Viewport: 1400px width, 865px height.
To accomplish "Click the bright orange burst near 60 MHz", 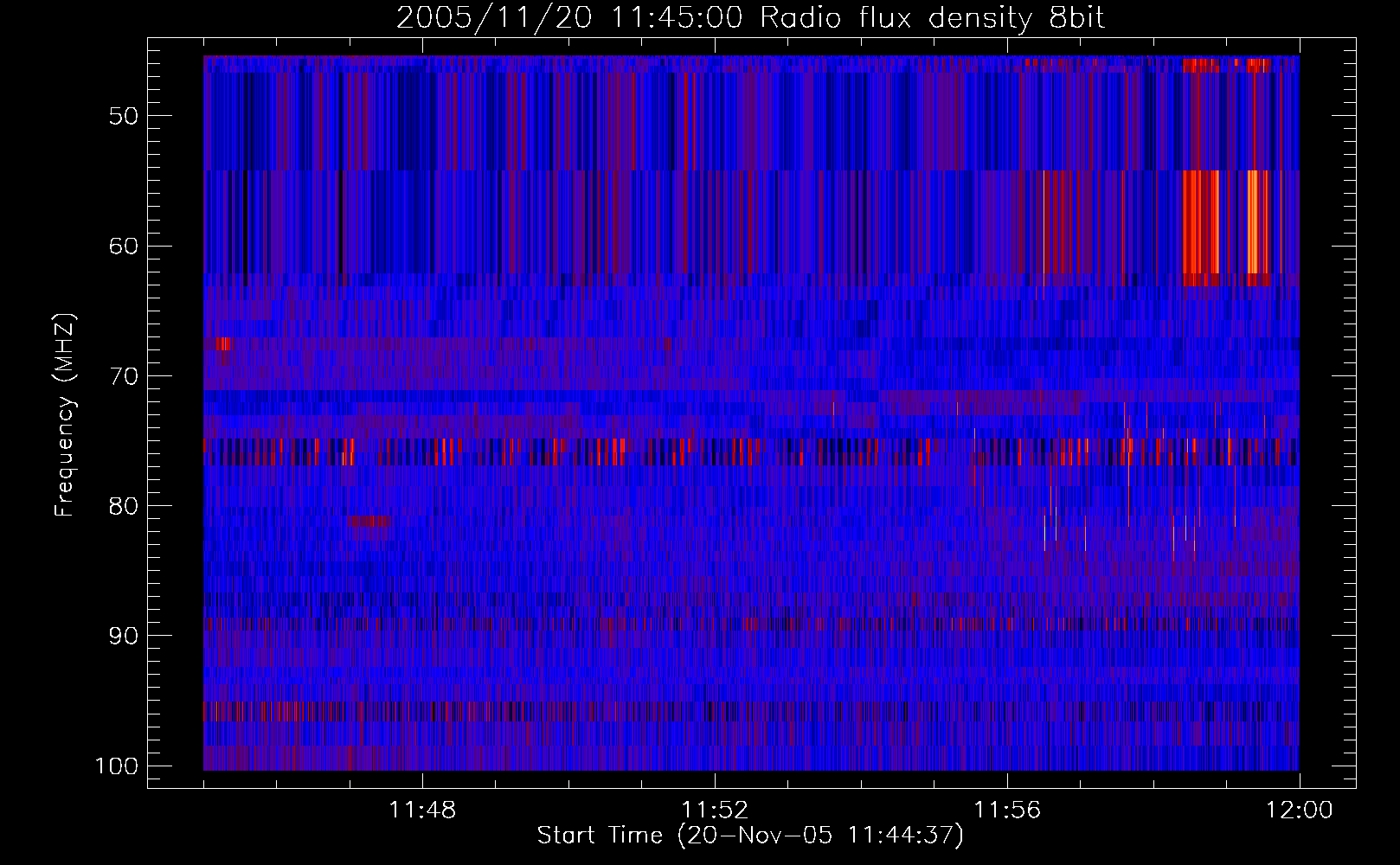I will (1200, 222).
